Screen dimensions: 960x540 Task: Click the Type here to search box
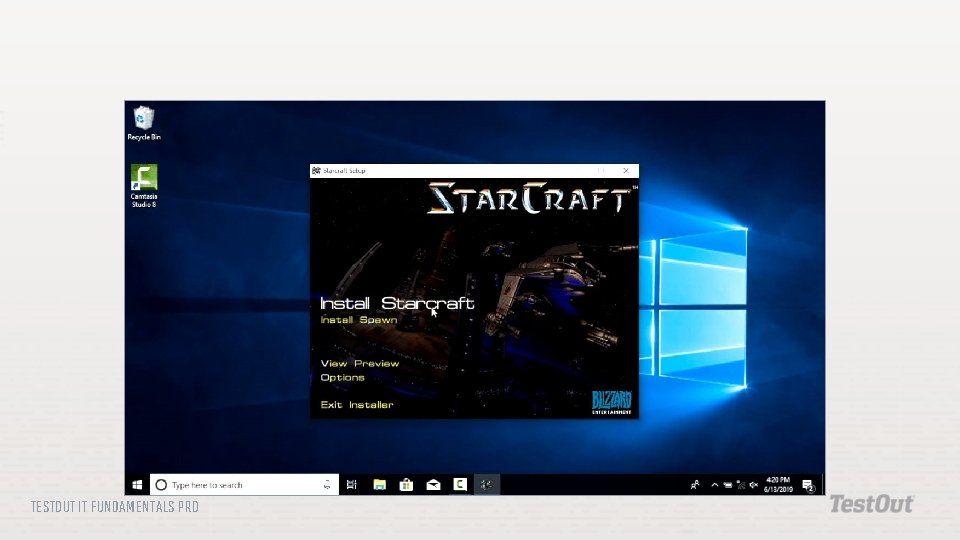click(x=244, y=485)
